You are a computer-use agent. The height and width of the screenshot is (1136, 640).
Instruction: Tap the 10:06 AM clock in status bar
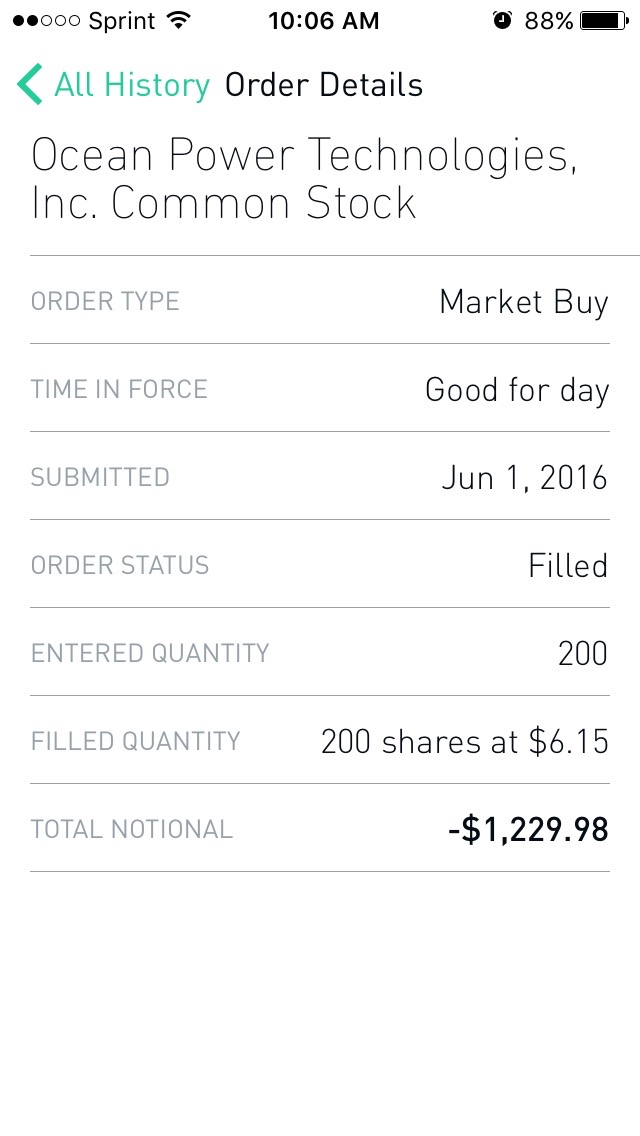323,21
